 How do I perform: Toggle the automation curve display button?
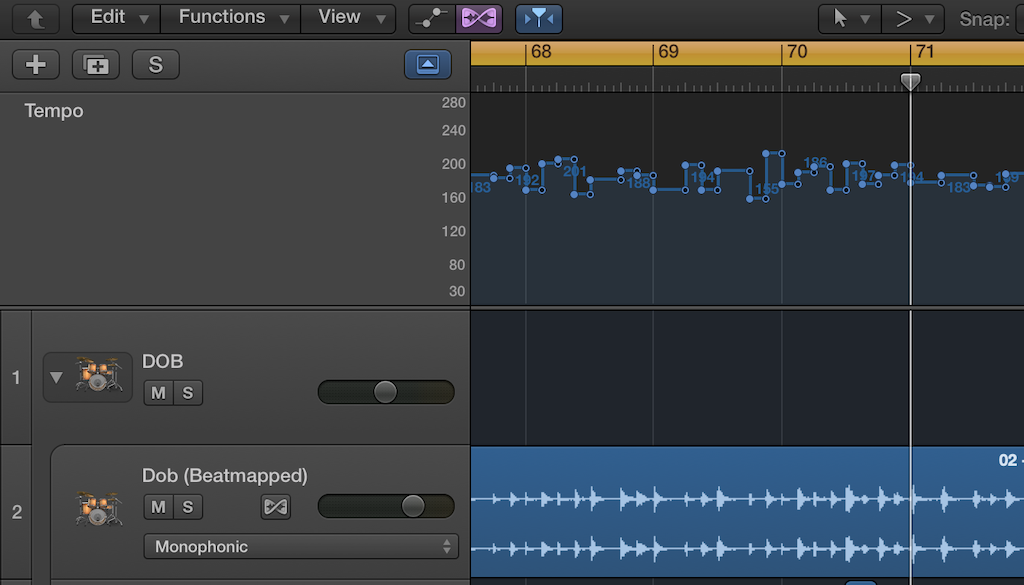432,18
